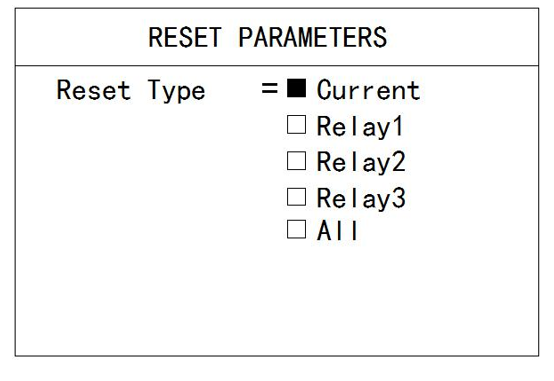Click the word RESET in the header

pos(185,37)
